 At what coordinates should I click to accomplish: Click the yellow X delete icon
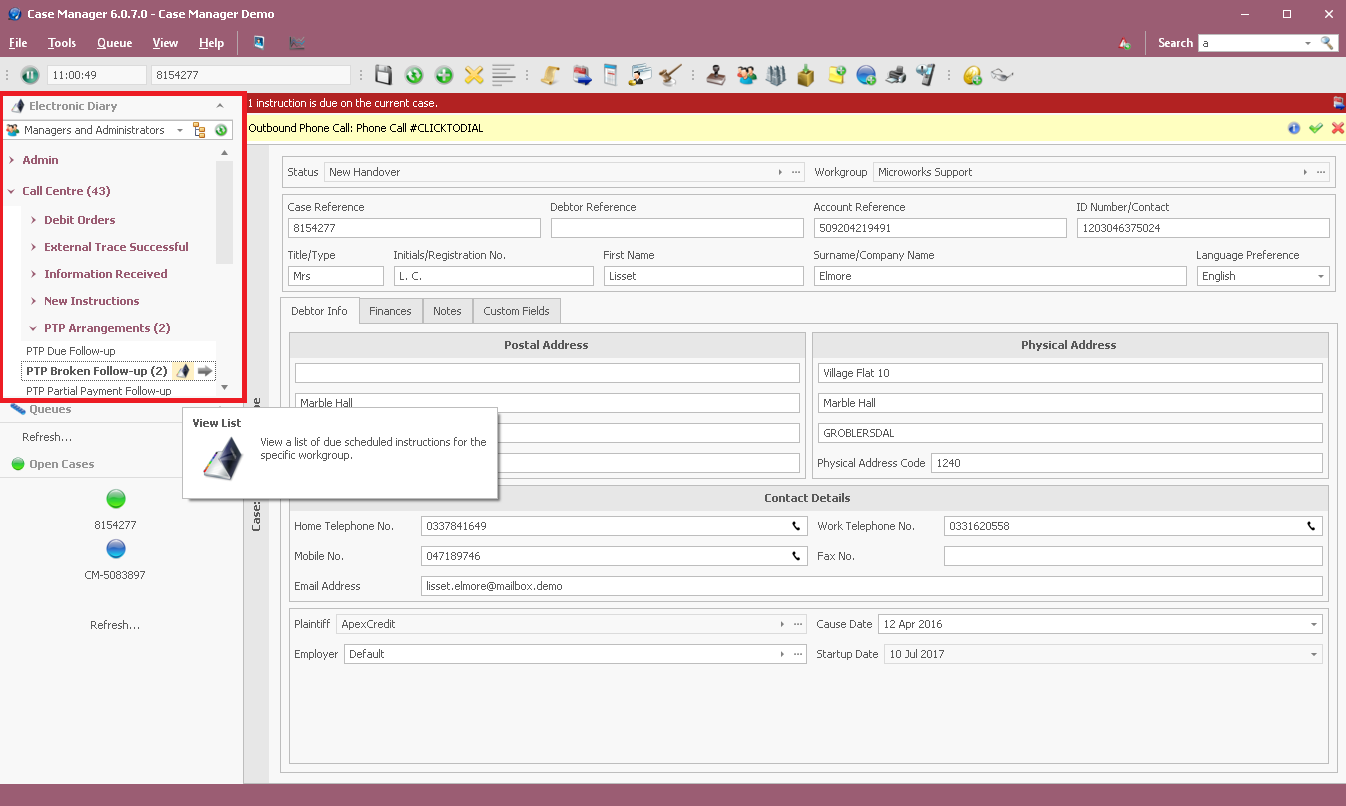(x=474, y=75)
